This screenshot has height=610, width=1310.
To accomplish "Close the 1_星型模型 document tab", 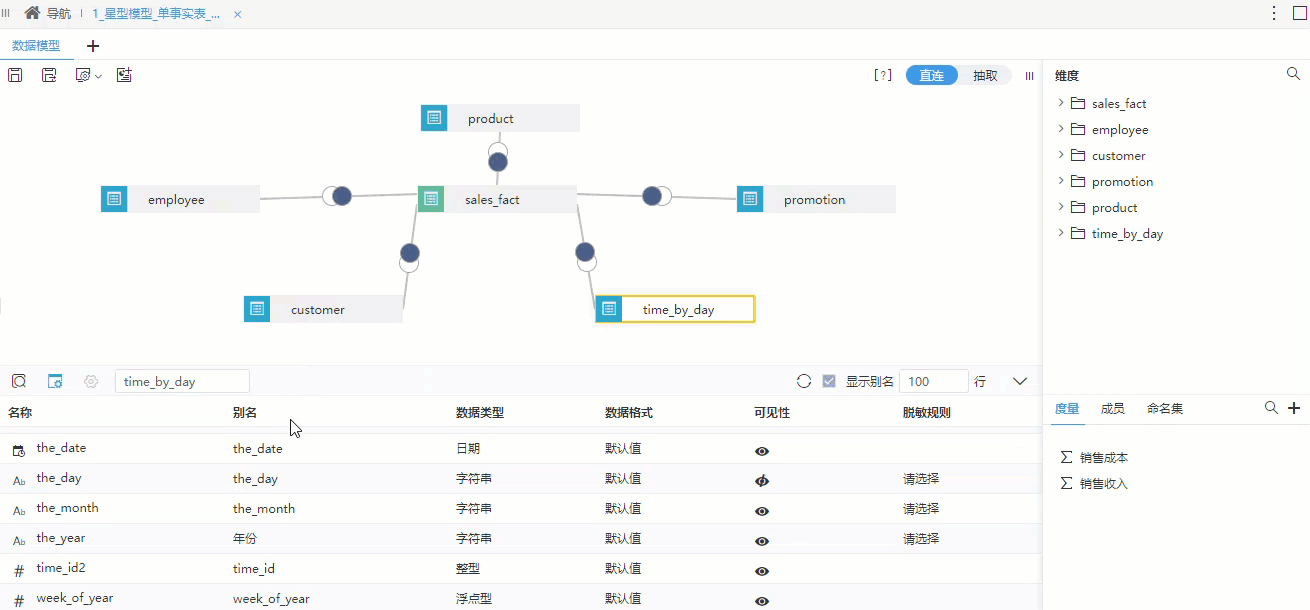I will coord(237,15).
